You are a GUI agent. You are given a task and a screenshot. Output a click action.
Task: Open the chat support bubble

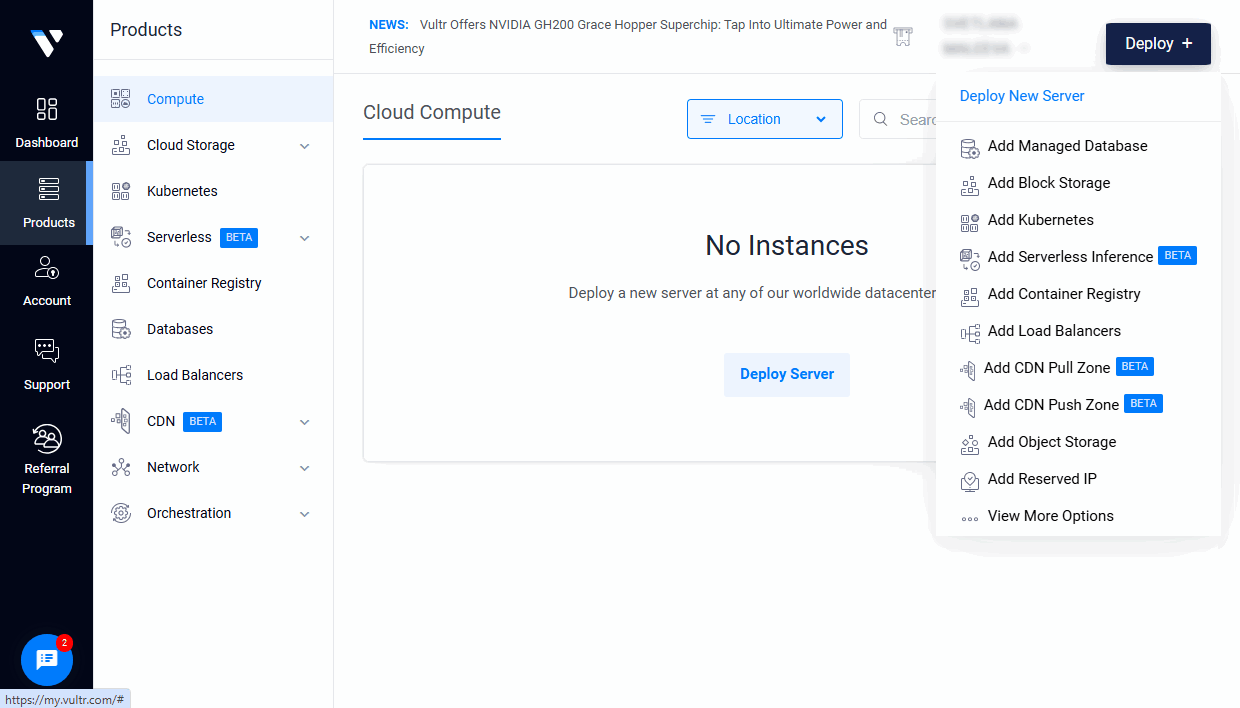click(x=46, y=659)
